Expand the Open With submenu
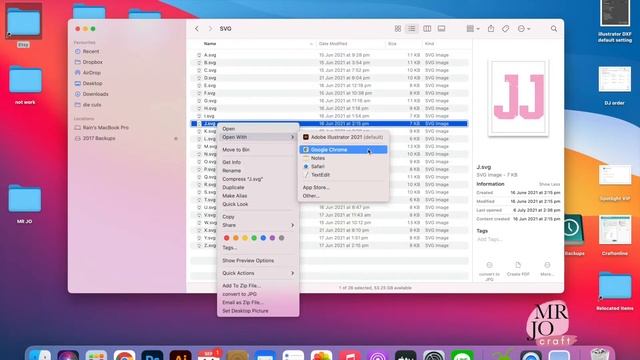The image size is (640, 360). click(258, 137)
